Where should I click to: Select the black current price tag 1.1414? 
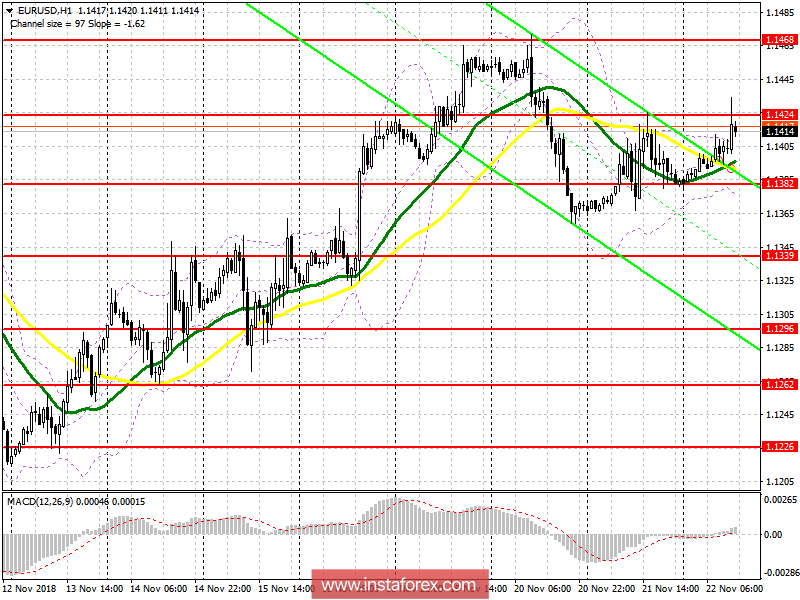[779, 132]
